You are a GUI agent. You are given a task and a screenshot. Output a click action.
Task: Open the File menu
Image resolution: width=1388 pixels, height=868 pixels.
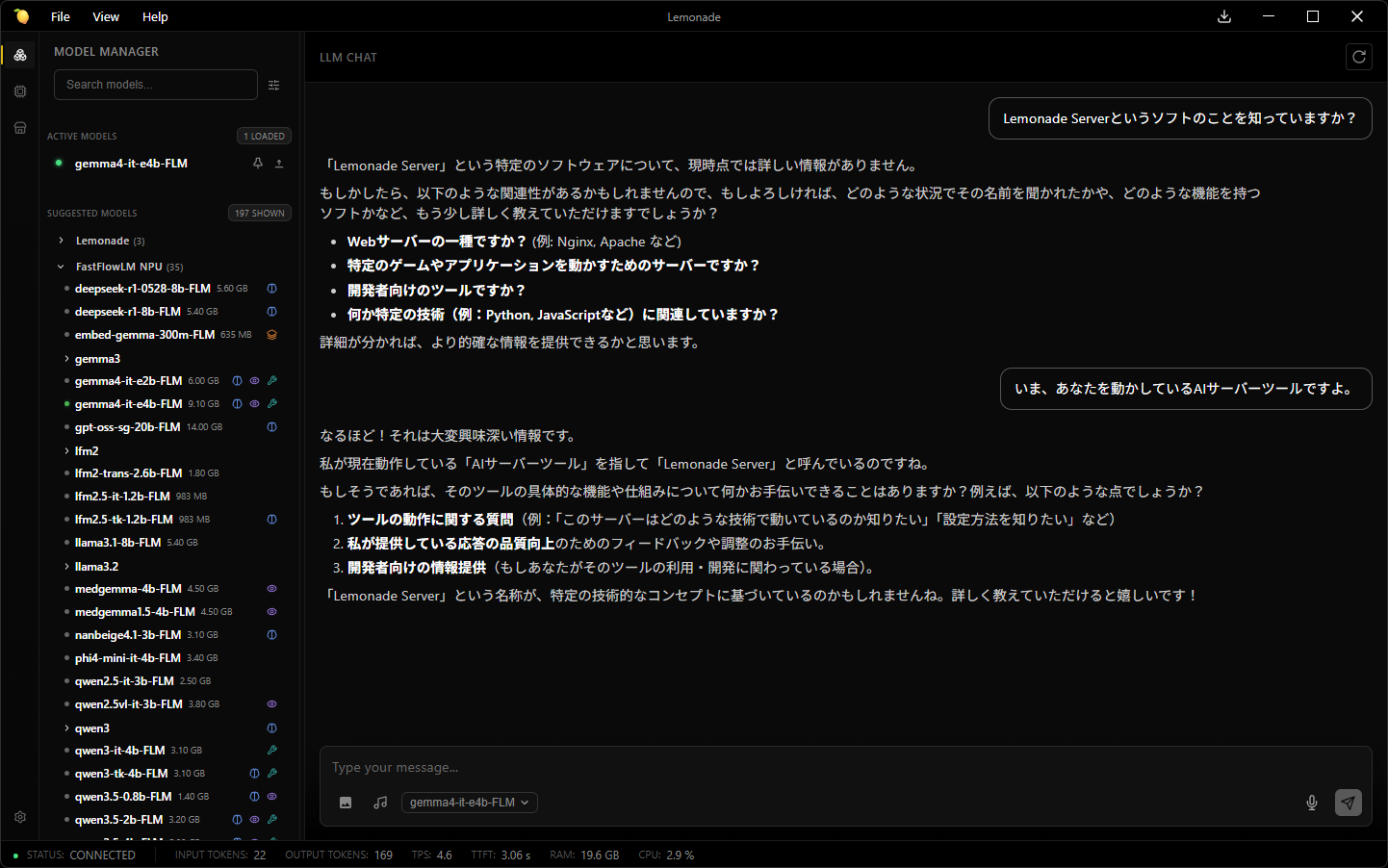(x=61, y=16)
